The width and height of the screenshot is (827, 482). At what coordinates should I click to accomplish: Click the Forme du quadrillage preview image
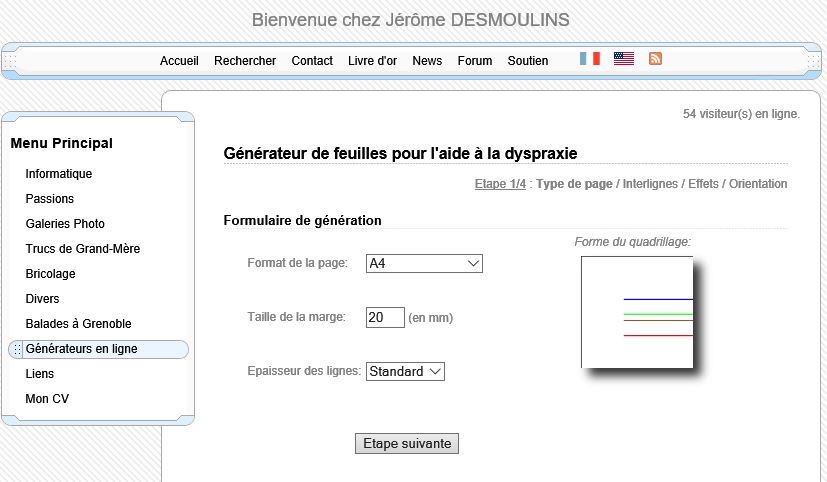click(638, 312)
